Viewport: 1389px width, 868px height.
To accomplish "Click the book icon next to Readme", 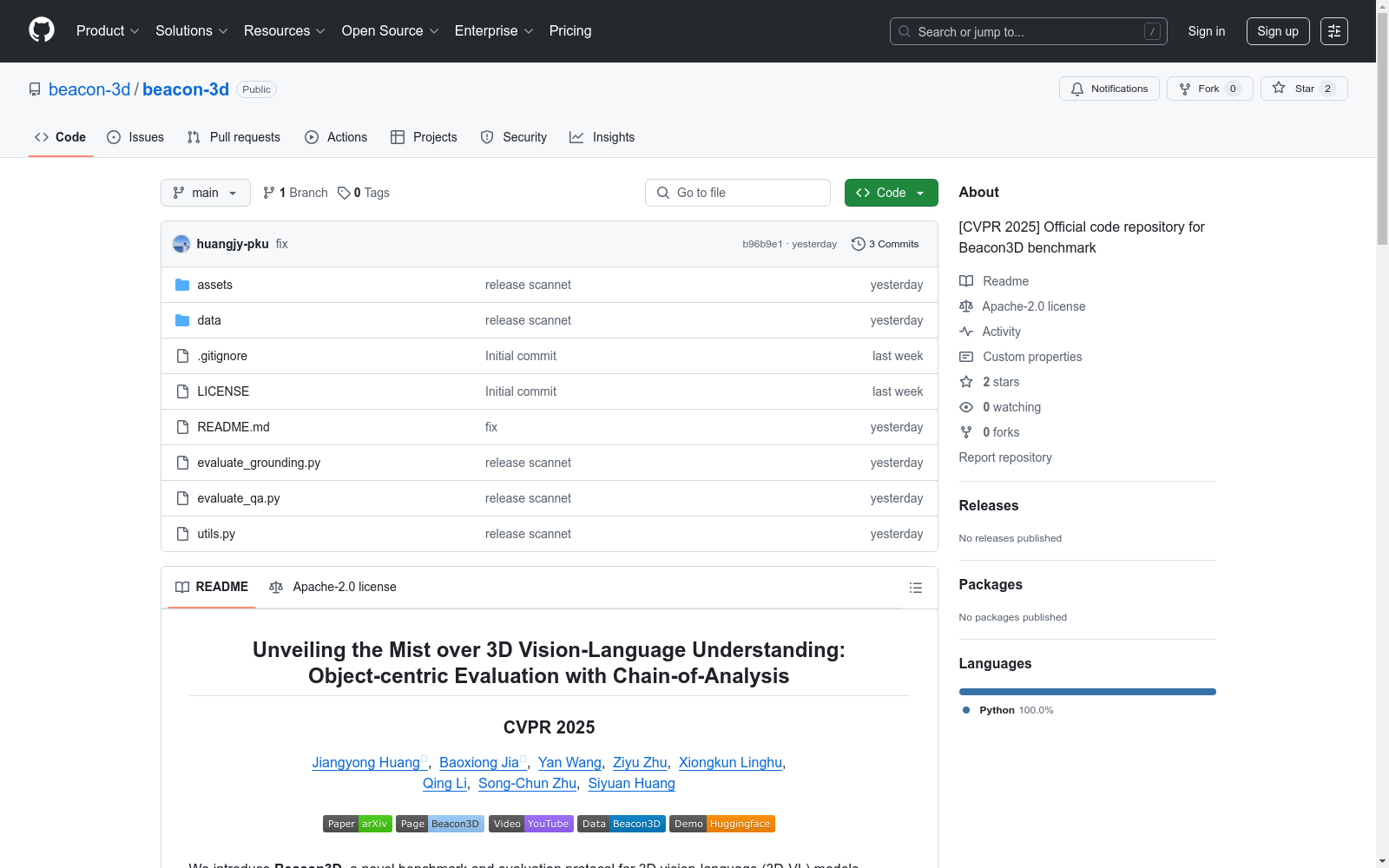I will (x=966, y=281).
